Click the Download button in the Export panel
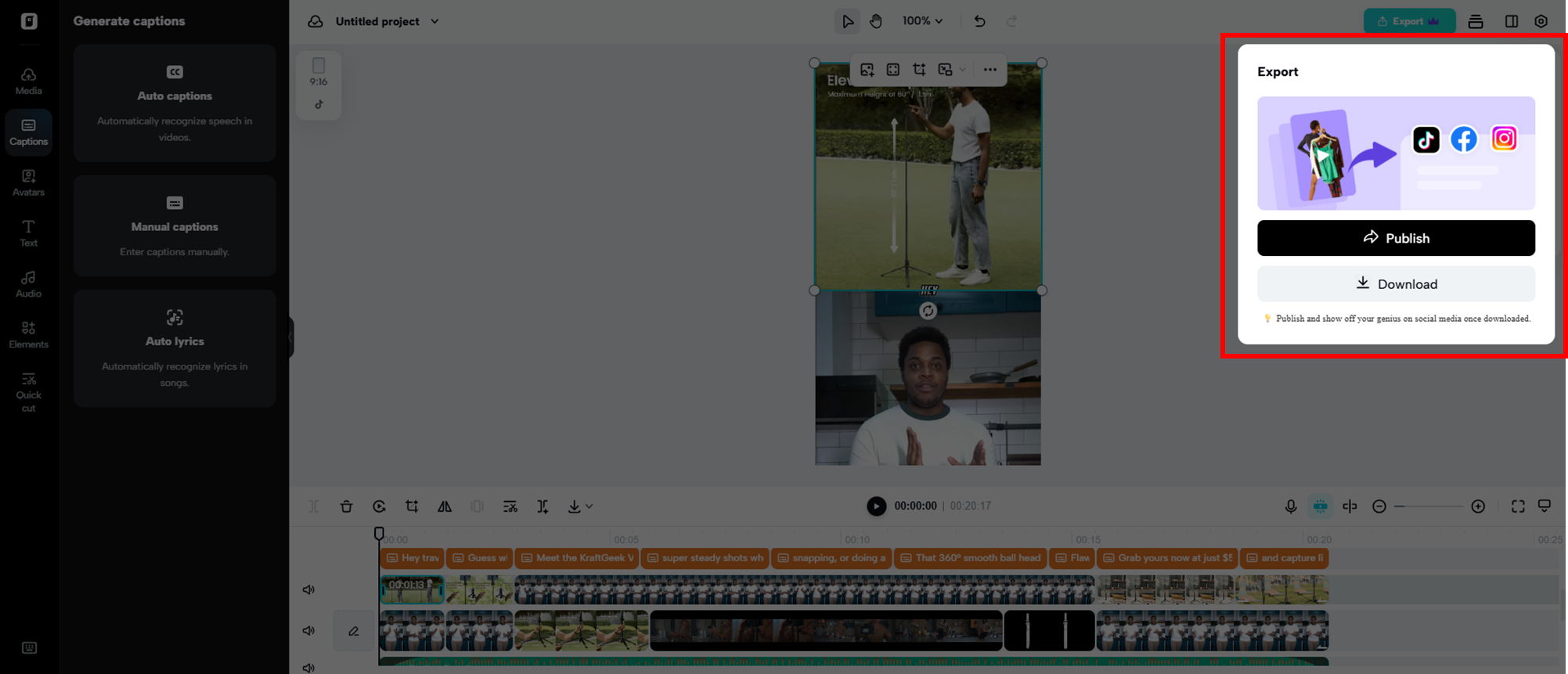This screenshot has width=1568, height=674. pyautogui.click(x=1396, y=283)
